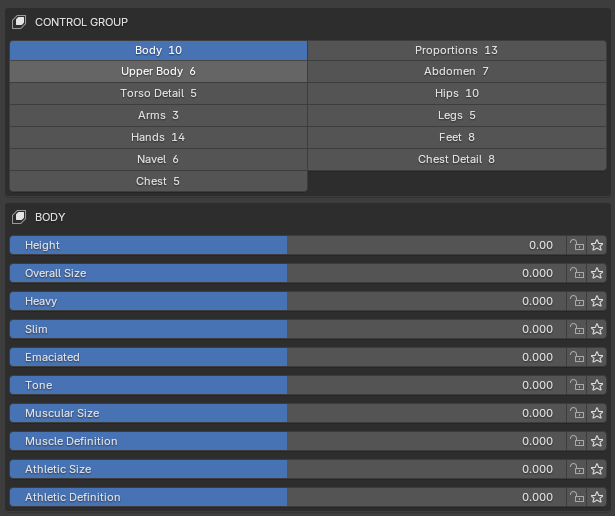The image size is (615, 516).
Task: Lock the Athletic Size slider
Action: (x=577, y=469)
